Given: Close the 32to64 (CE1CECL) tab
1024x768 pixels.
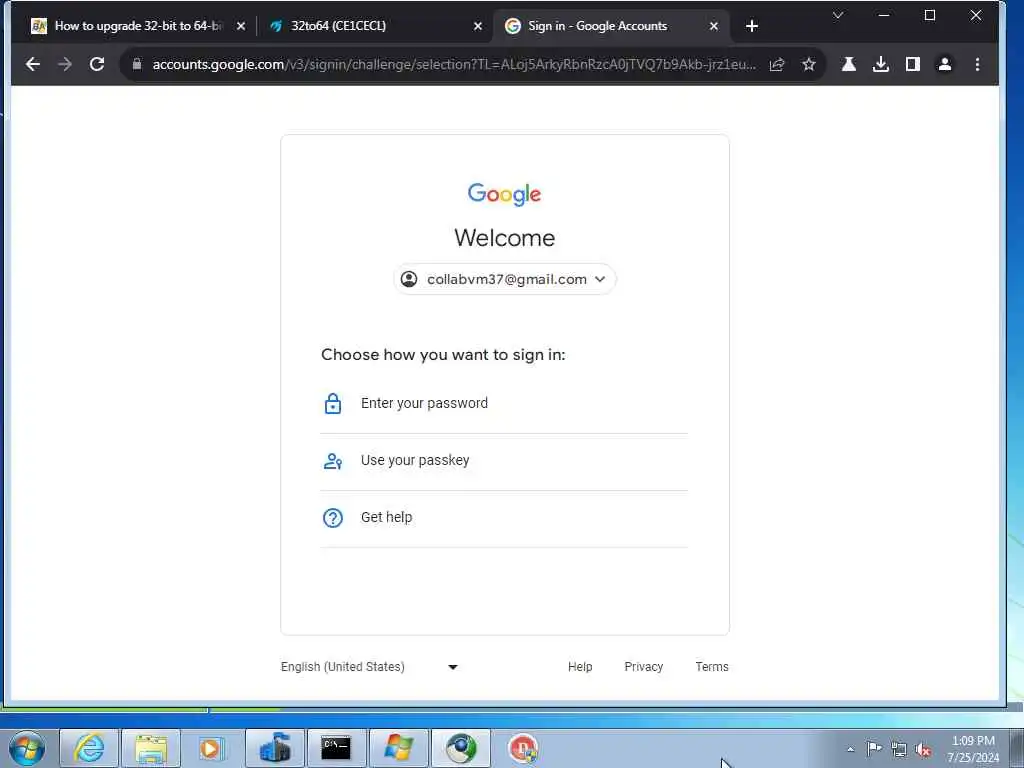Looking at the screenshot, I should click(477, 26).
